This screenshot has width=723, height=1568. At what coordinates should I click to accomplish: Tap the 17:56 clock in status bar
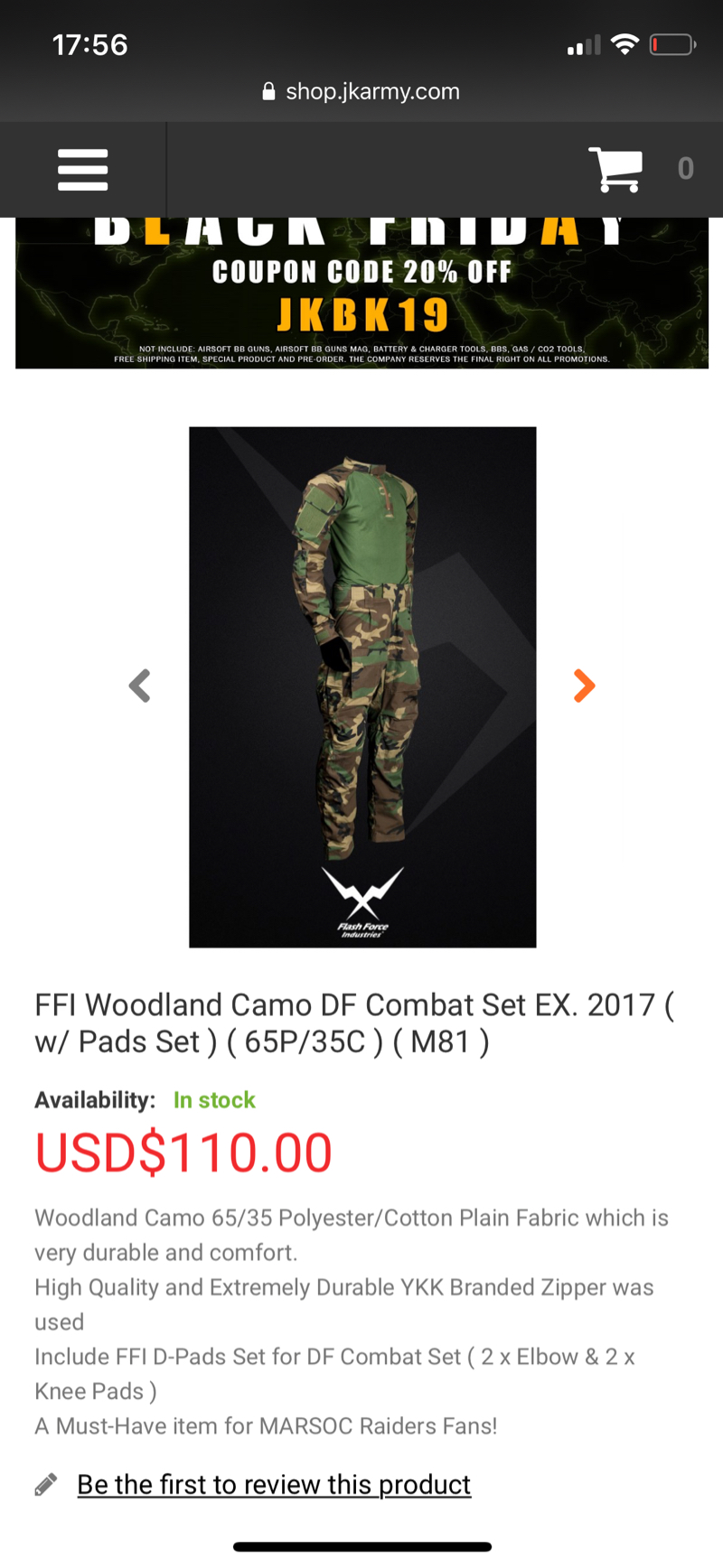(x=89, y=45)
